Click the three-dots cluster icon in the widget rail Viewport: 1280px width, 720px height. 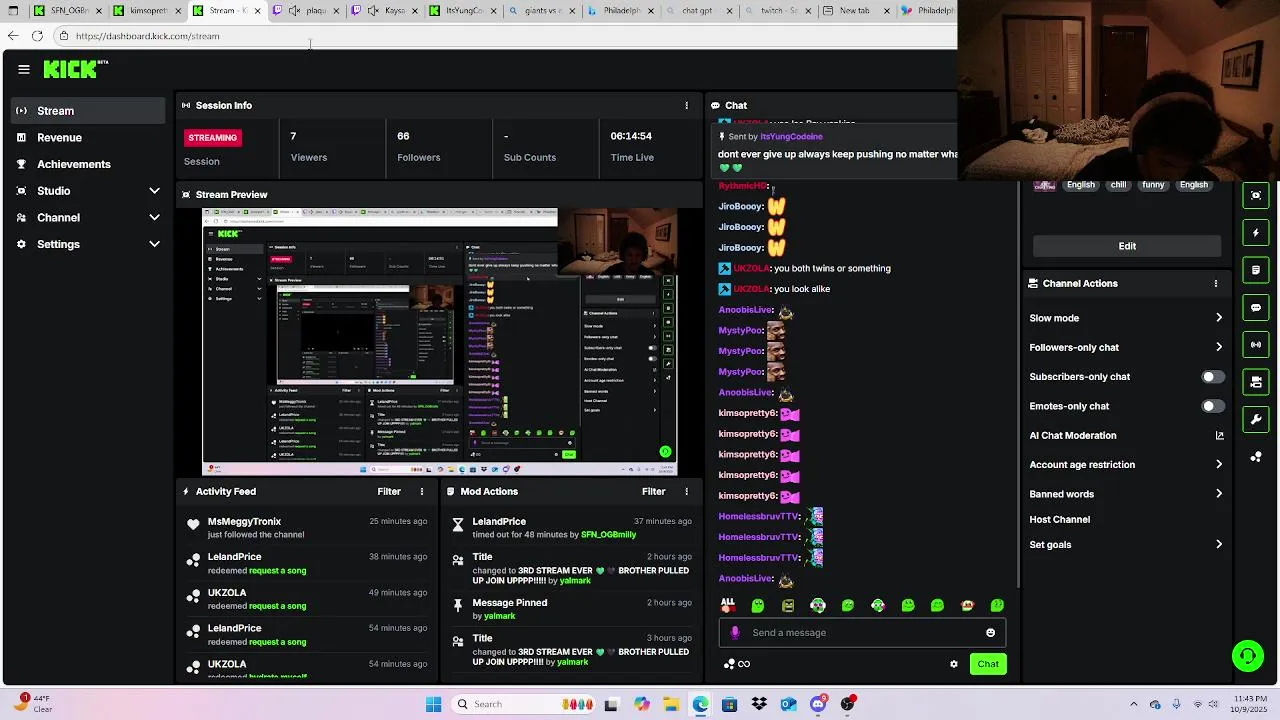pos(1256,457)
